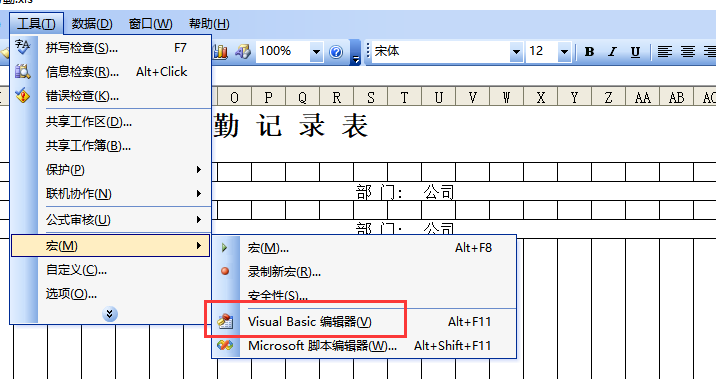Click the spell check ABC icon

[22, 47]
